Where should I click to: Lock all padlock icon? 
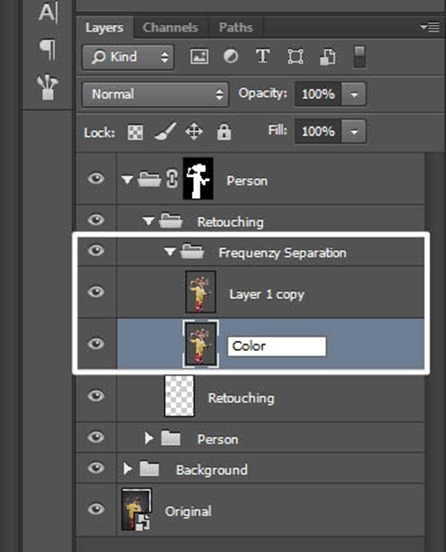pyautogui.click(x=224, y=132)
